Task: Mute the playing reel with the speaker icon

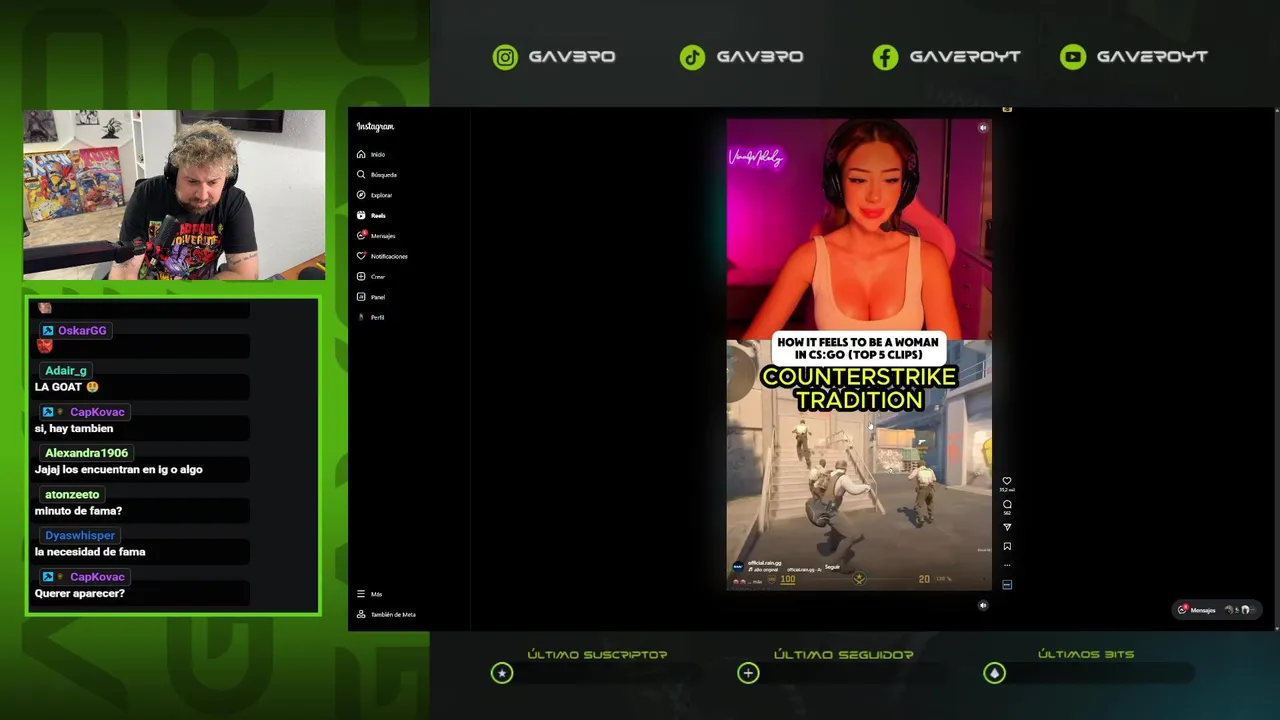Action: 982,127
